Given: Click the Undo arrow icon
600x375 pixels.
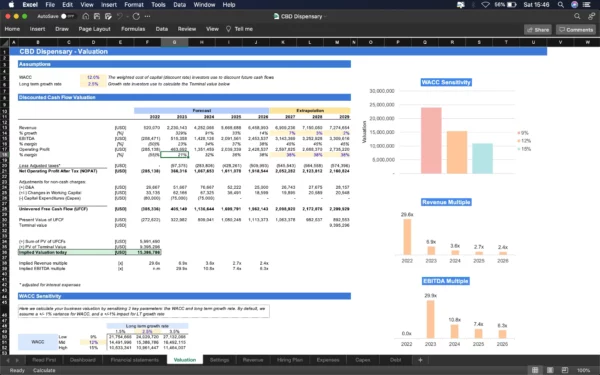Looking at the screenshot, I should [120, 16].
